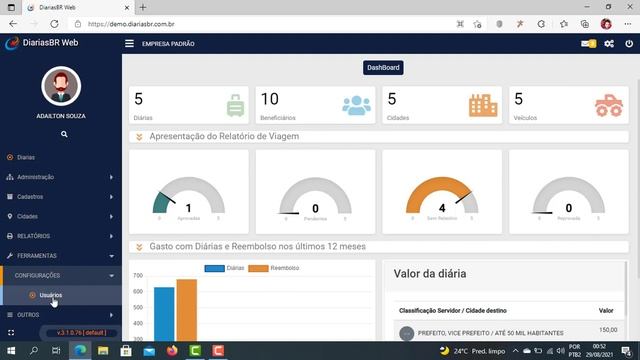Click the EMPRESA PADRÃO label
The width and height of the screenshot is (640, 360).
tap(168, 44)
